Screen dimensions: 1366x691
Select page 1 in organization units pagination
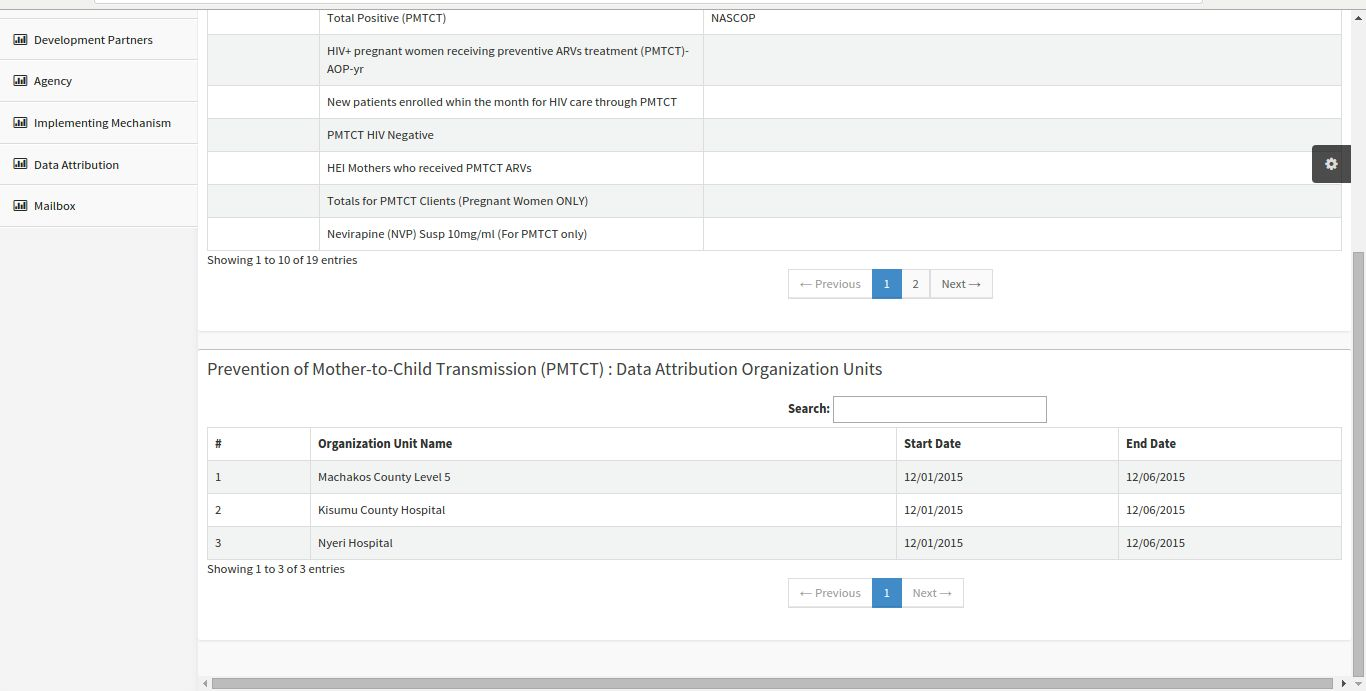coord(886,593)
